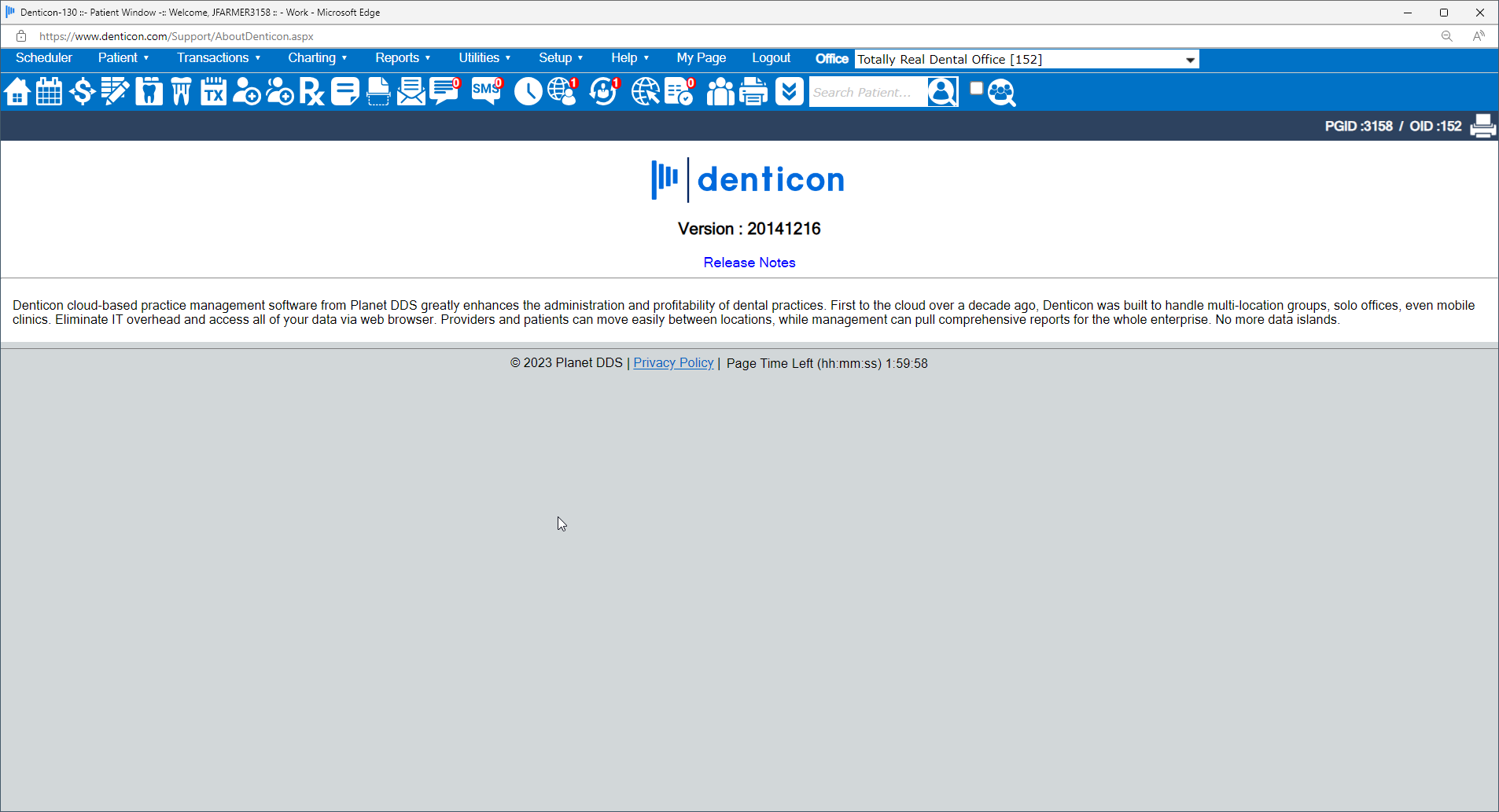Image resolution: width=1499 pixels, height=812 pixels.
Task: Expand the Setup menu dropdown
Action: 561,58
